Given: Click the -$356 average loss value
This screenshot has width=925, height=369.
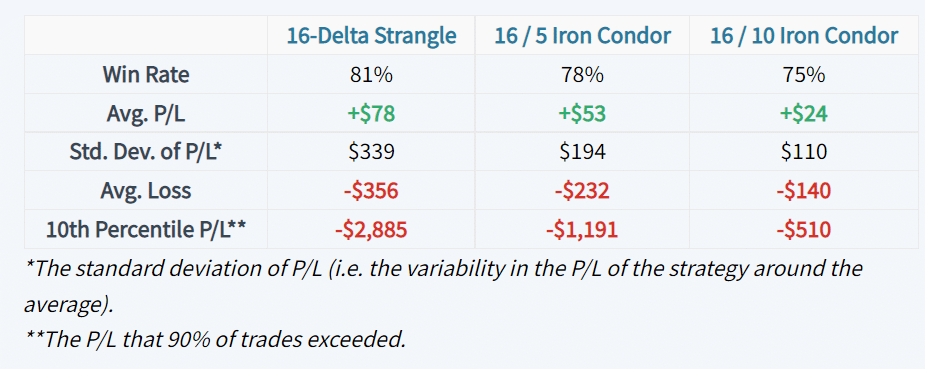Looking at the screenshot, I should click(371, 190).
